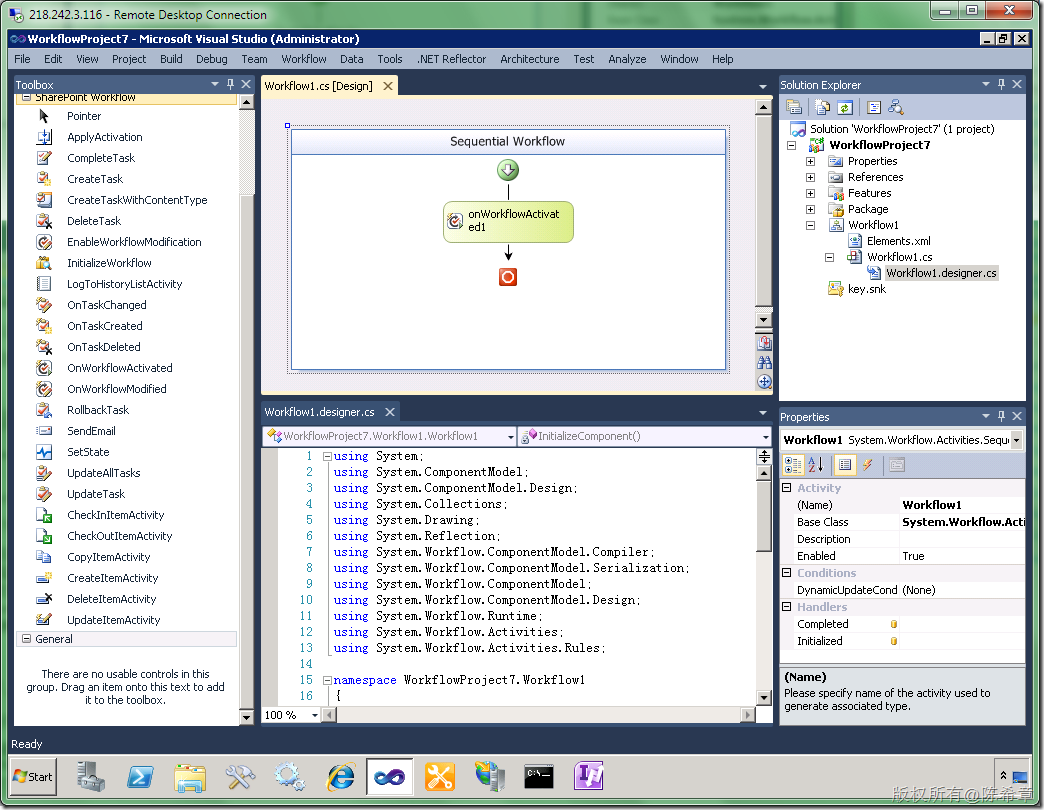Pick the CheckInItemActivity item

115,515
